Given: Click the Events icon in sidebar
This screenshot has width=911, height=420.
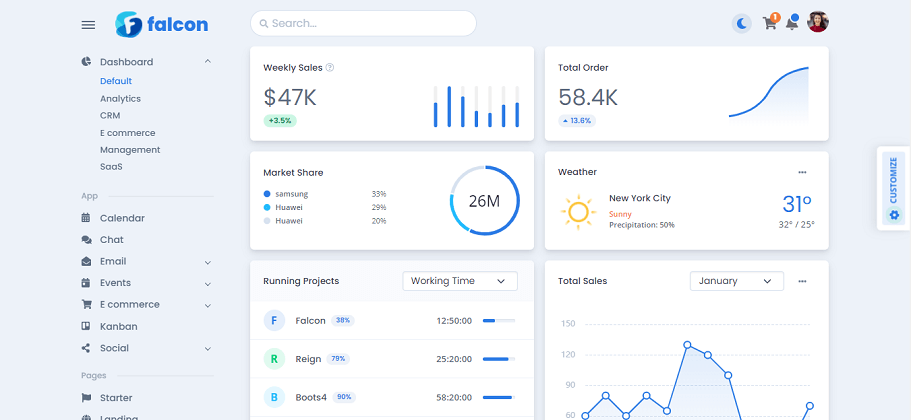Looking at the screenshot, I should pos(86,283).
